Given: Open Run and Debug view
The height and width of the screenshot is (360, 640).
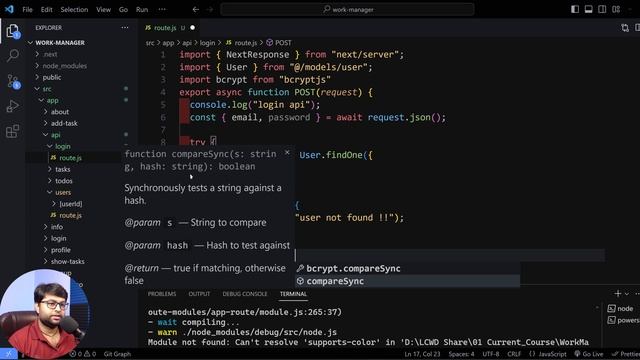Looking at the screenshot, I should coord(13,106).
